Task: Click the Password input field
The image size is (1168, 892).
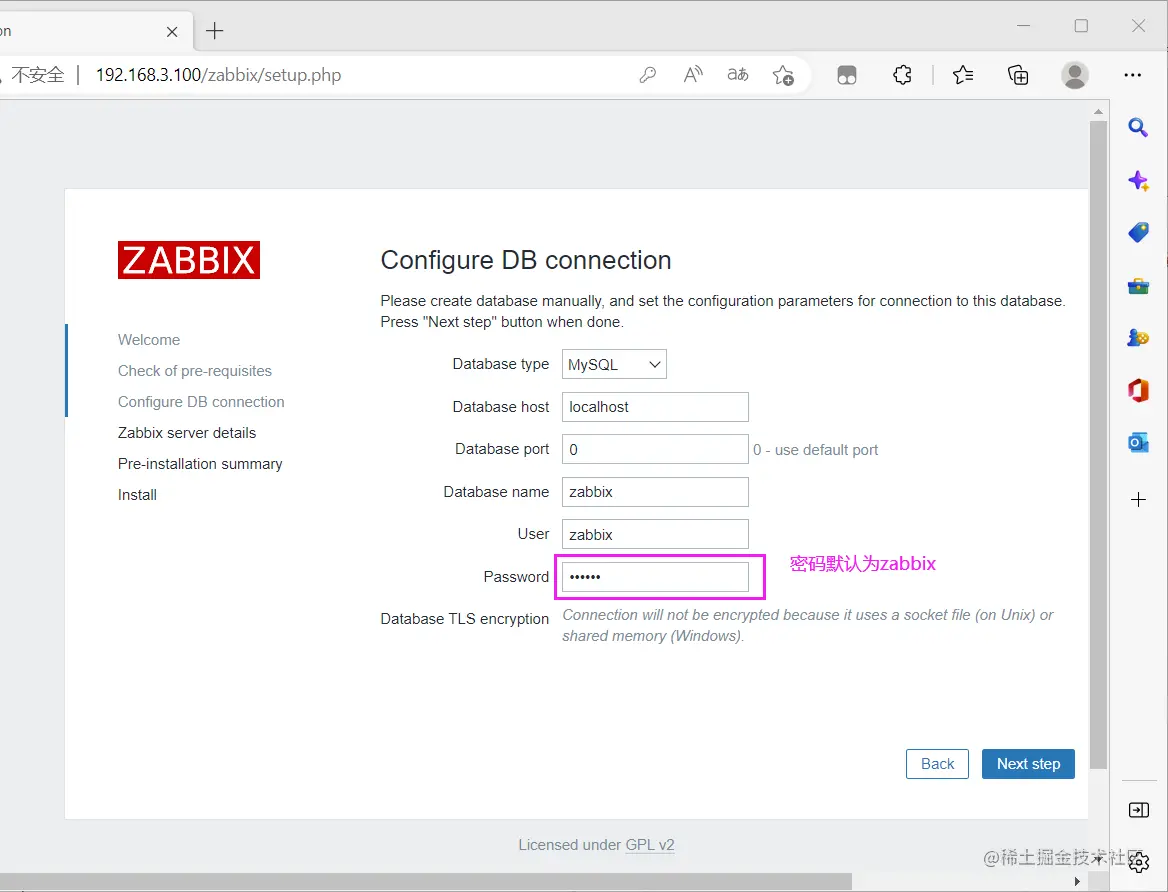Action: (655, 577)
